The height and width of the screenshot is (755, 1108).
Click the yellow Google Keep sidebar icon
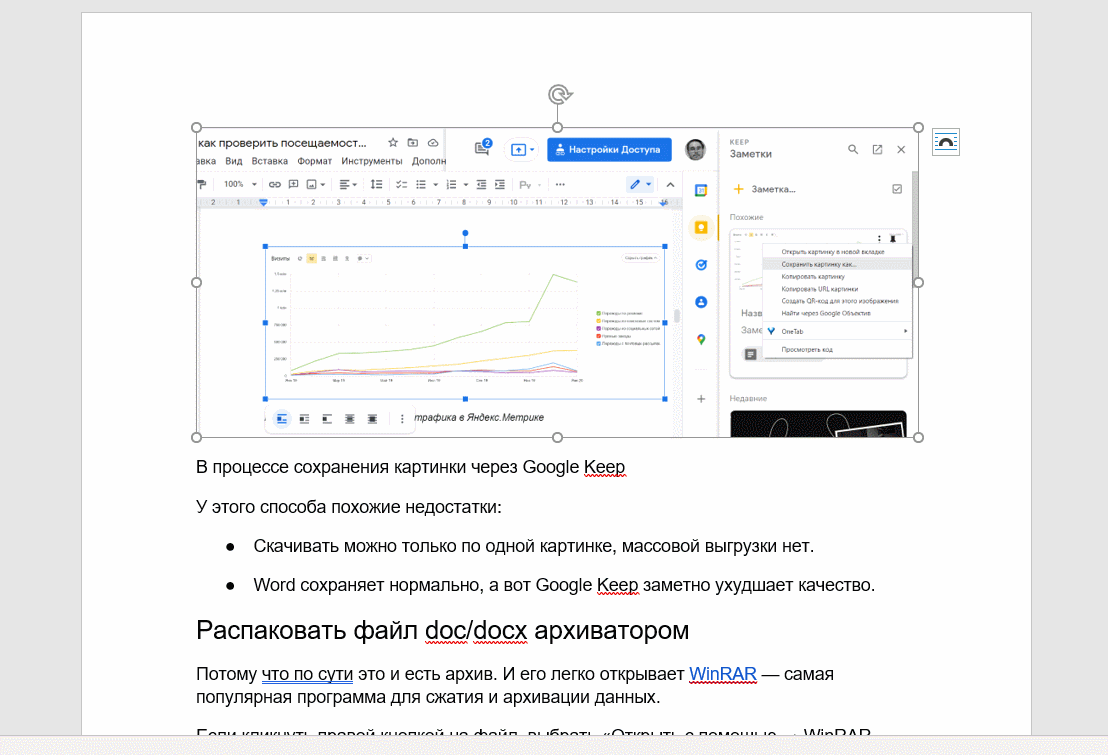[701, 228]
